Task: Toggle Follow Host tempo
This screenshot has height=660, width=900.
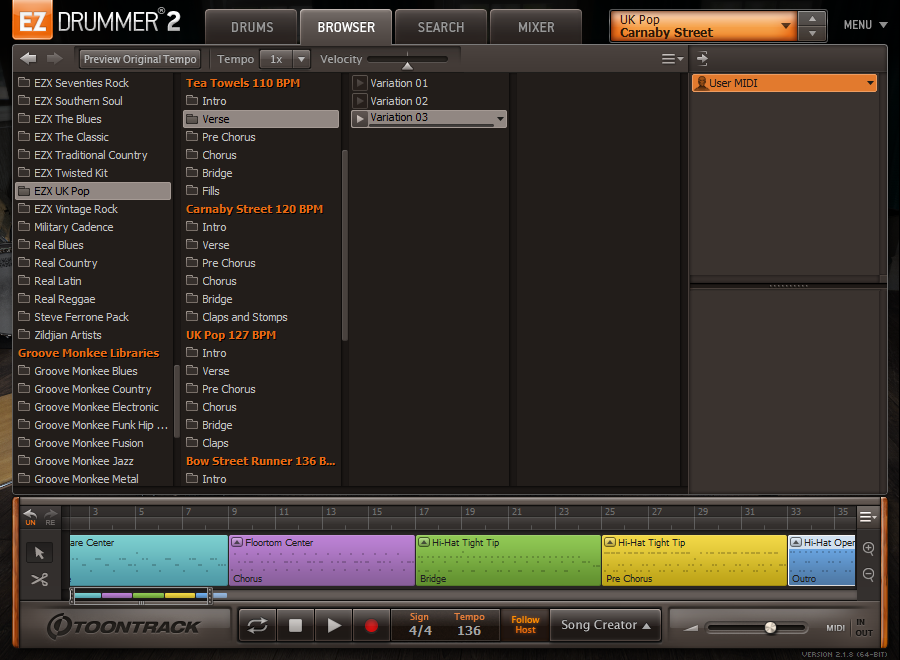Action: [525, 625]
